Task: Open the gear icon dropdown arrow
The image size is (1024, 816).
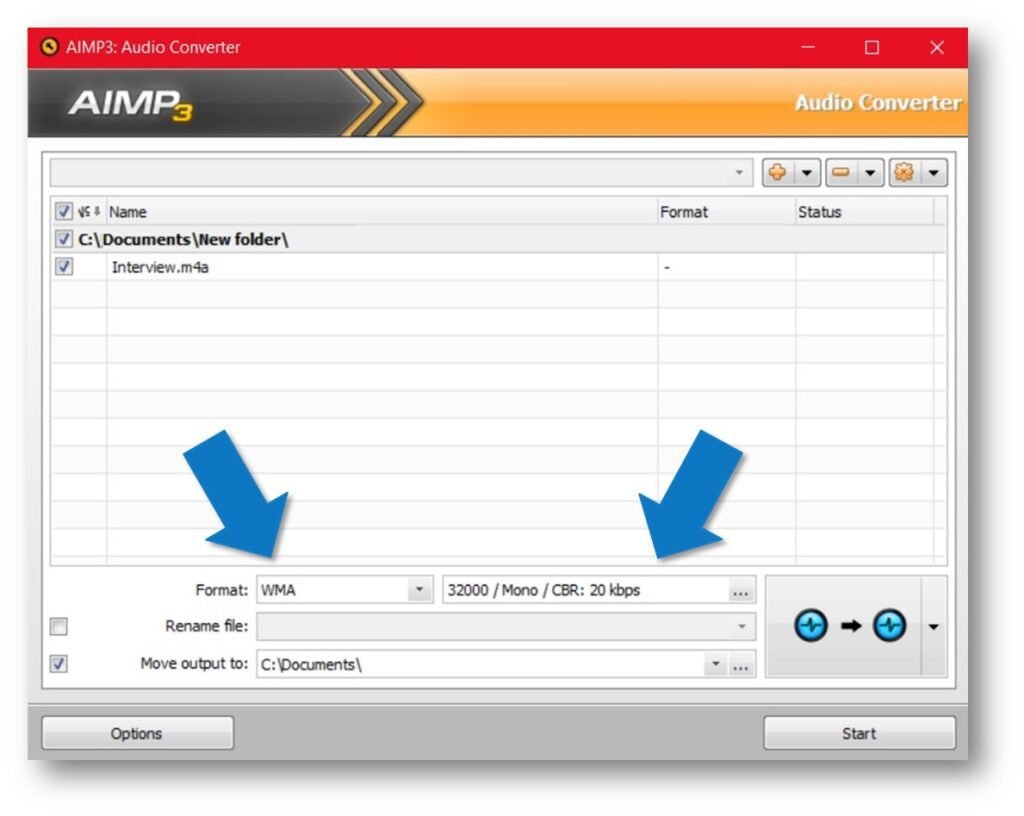Action: [x=934, y=172]
